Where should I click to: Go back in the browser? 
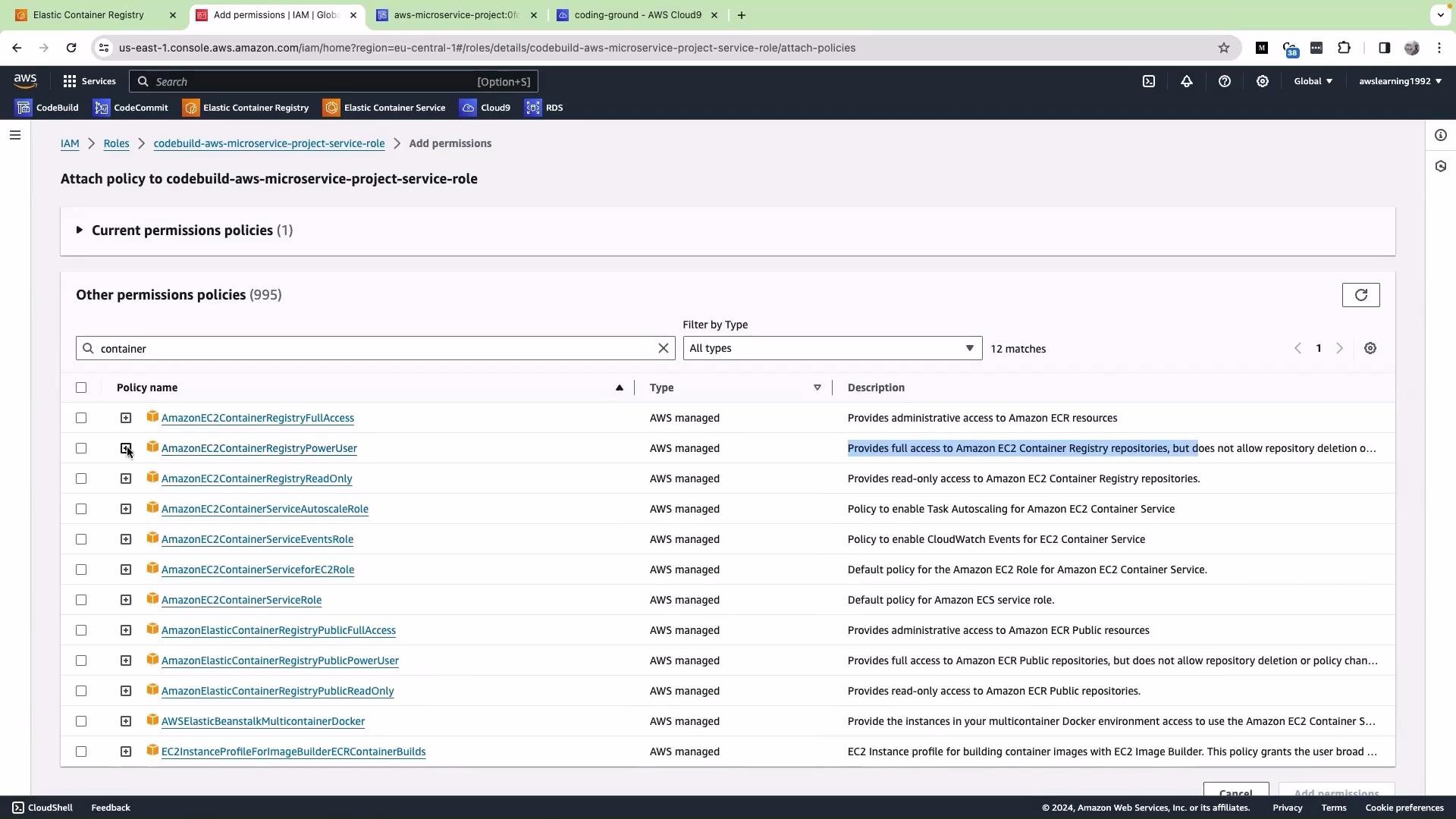(17, 48)
